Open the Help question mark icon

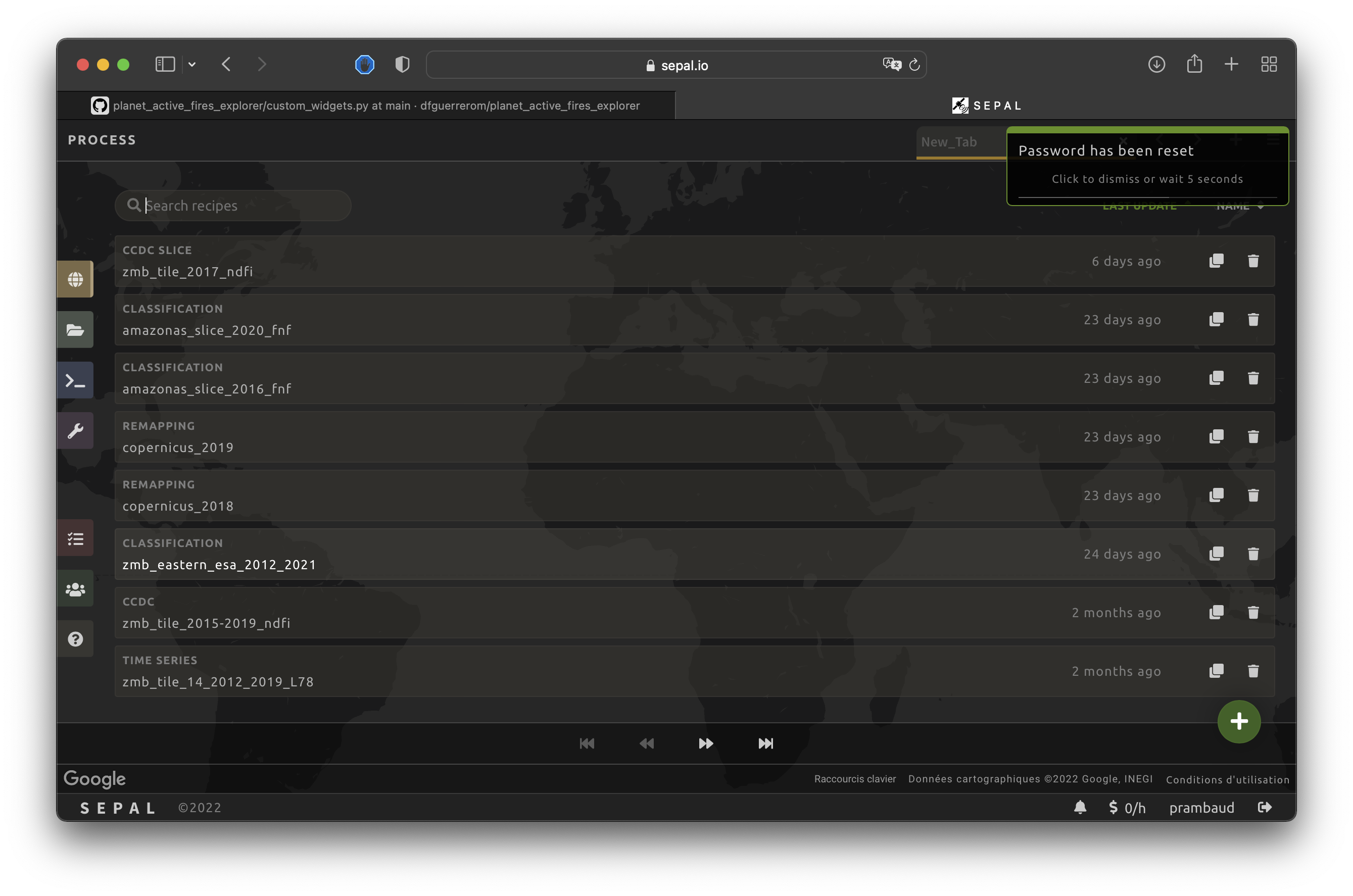[75, 639]
